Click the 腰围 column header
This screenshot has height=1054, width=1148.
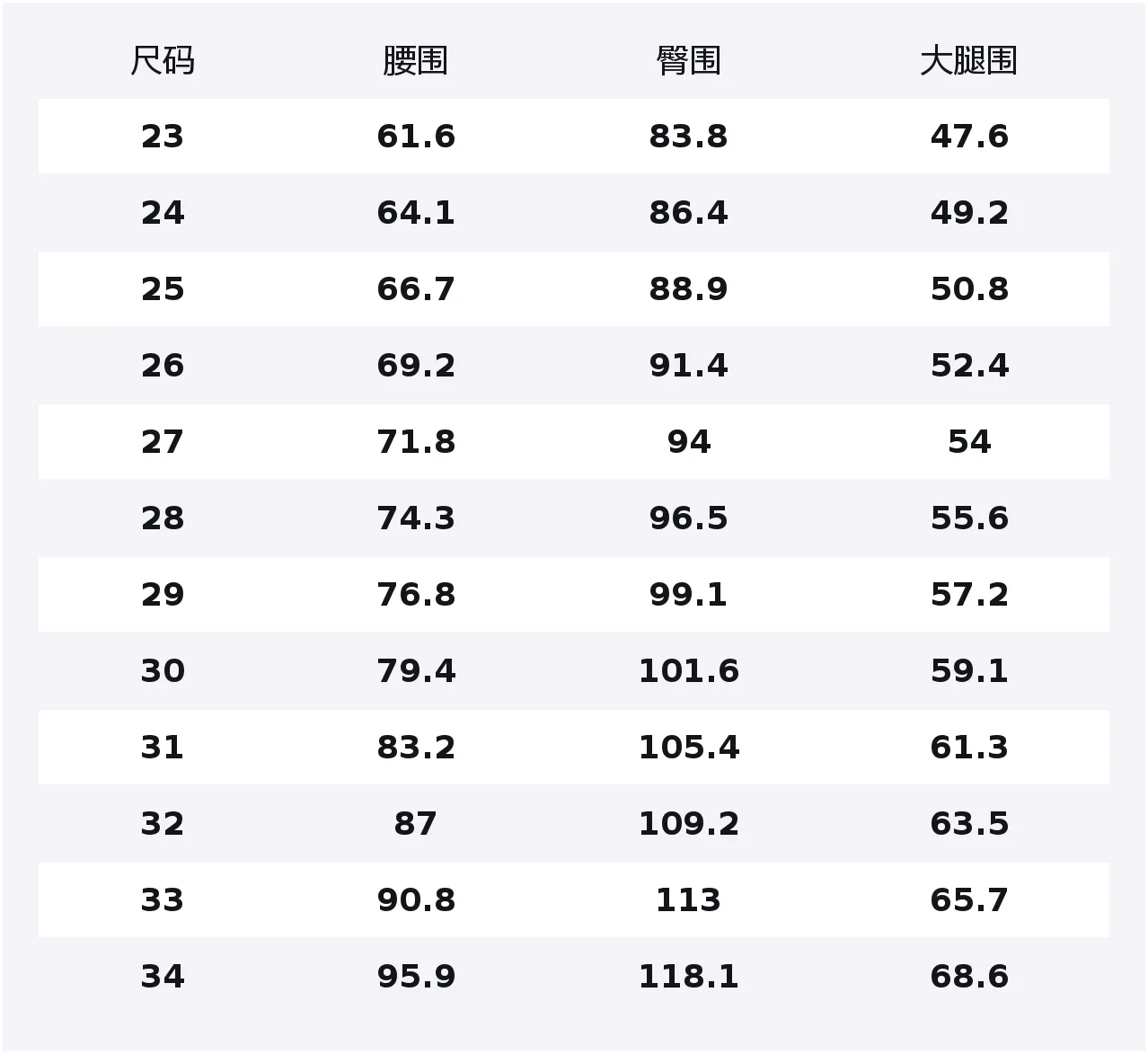[x=415, y=61]
